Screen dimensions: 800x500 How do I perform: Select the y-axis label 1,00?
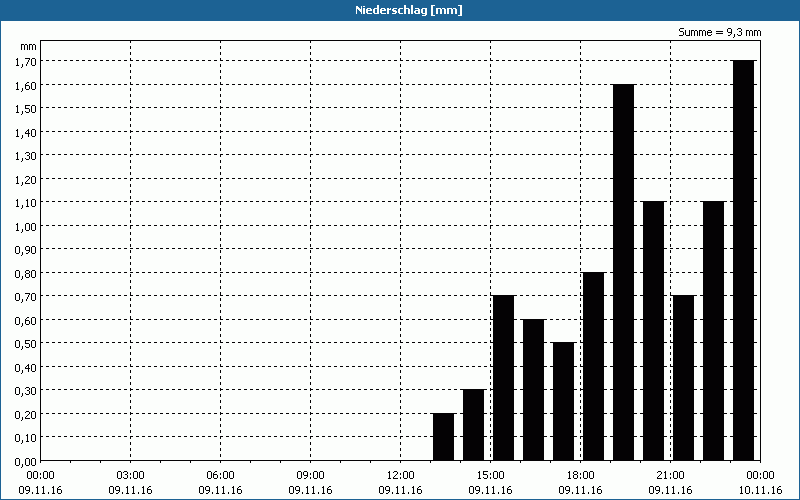pos(26,227)
